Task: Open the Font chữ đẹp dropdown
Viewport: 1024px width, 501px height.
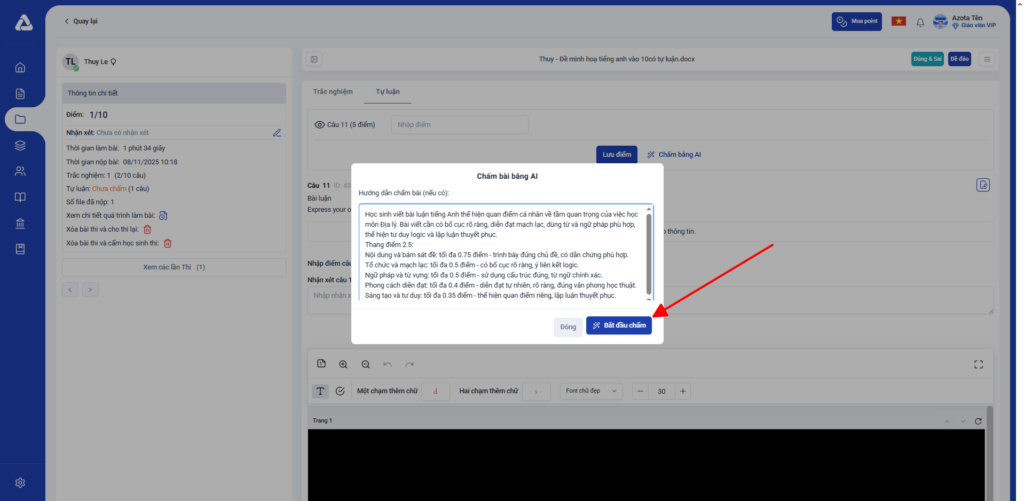Action: (589, 390)
